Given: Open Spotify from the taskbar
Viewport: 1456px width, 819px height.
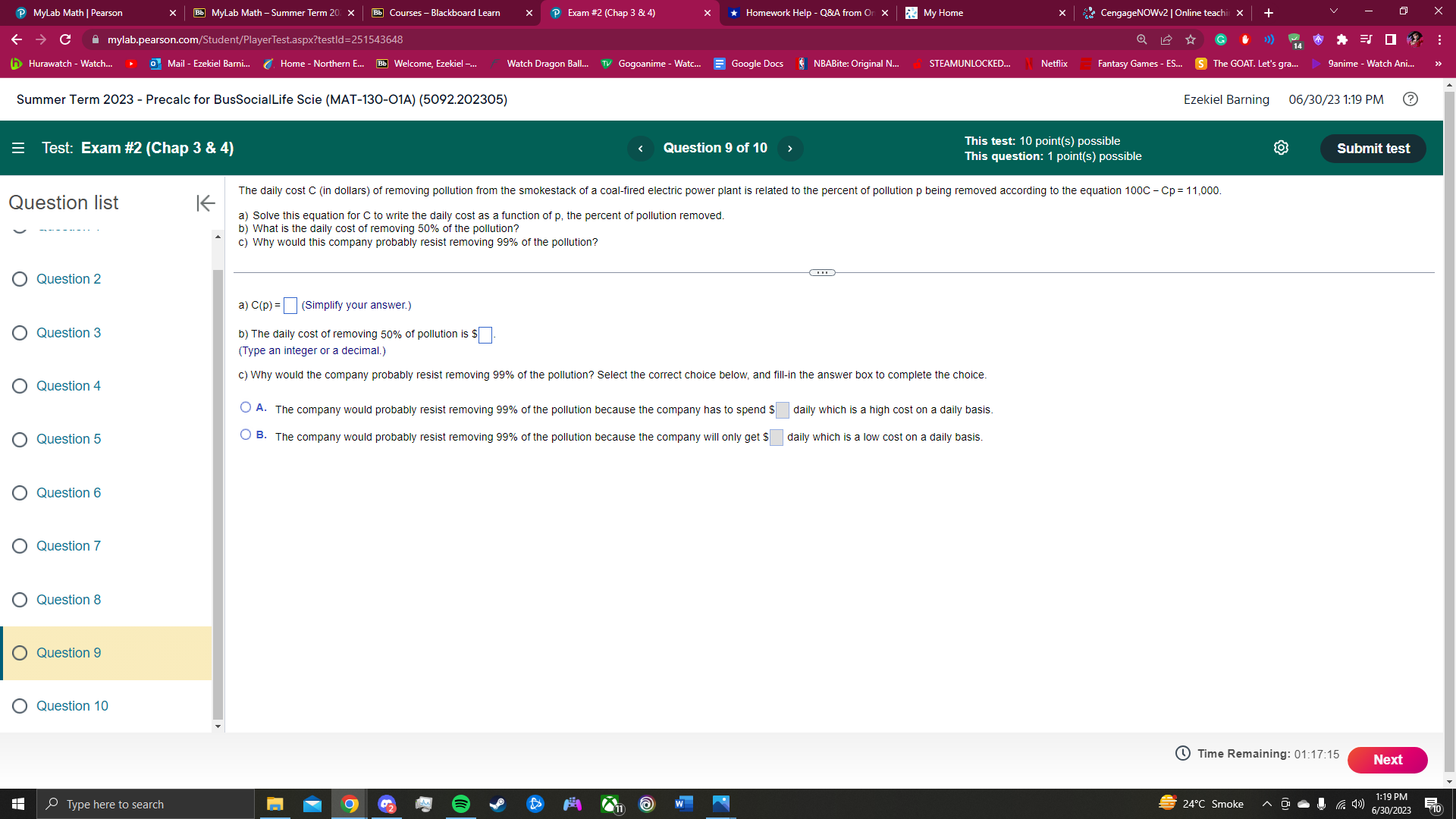Looking at the screenshot, I should click(460, 804).
